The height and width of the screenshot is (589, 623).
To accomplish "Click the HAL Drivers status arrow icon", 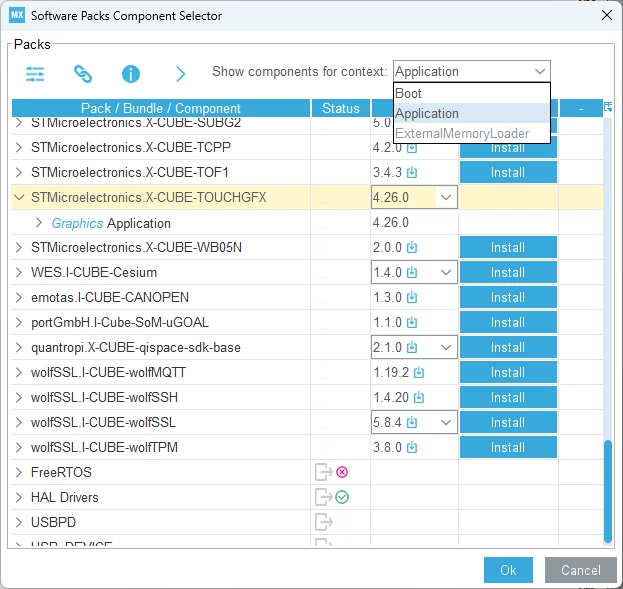I will [x=323, y=497].
